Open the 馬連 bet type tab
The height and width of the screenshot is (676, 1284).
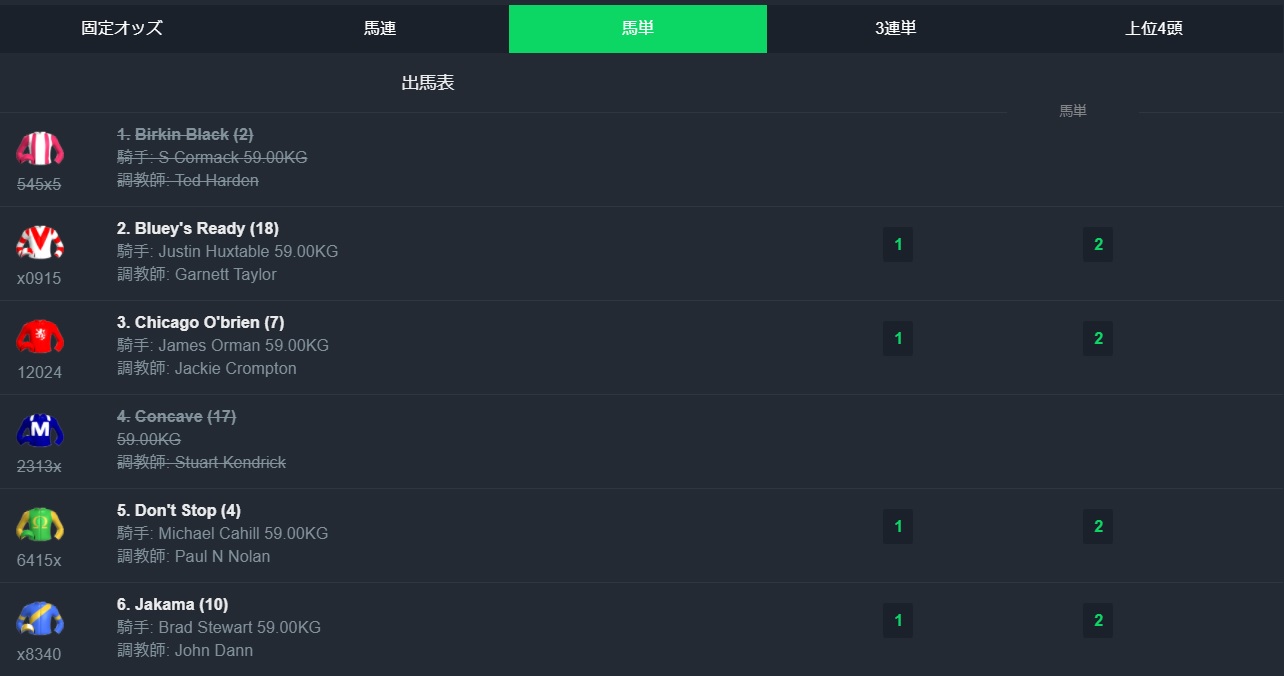click(380, 28)
